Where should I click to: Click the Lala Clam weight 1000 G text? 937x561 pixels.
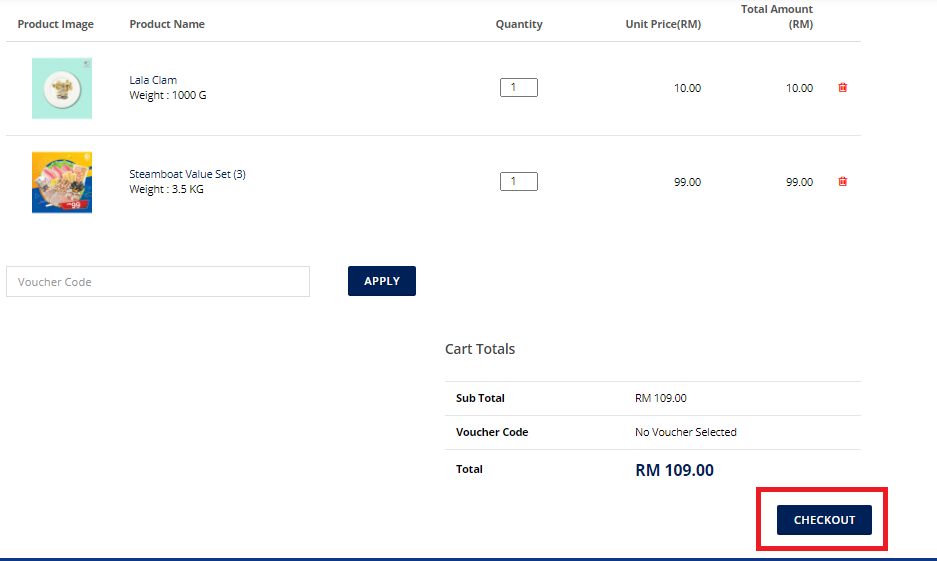168,96
